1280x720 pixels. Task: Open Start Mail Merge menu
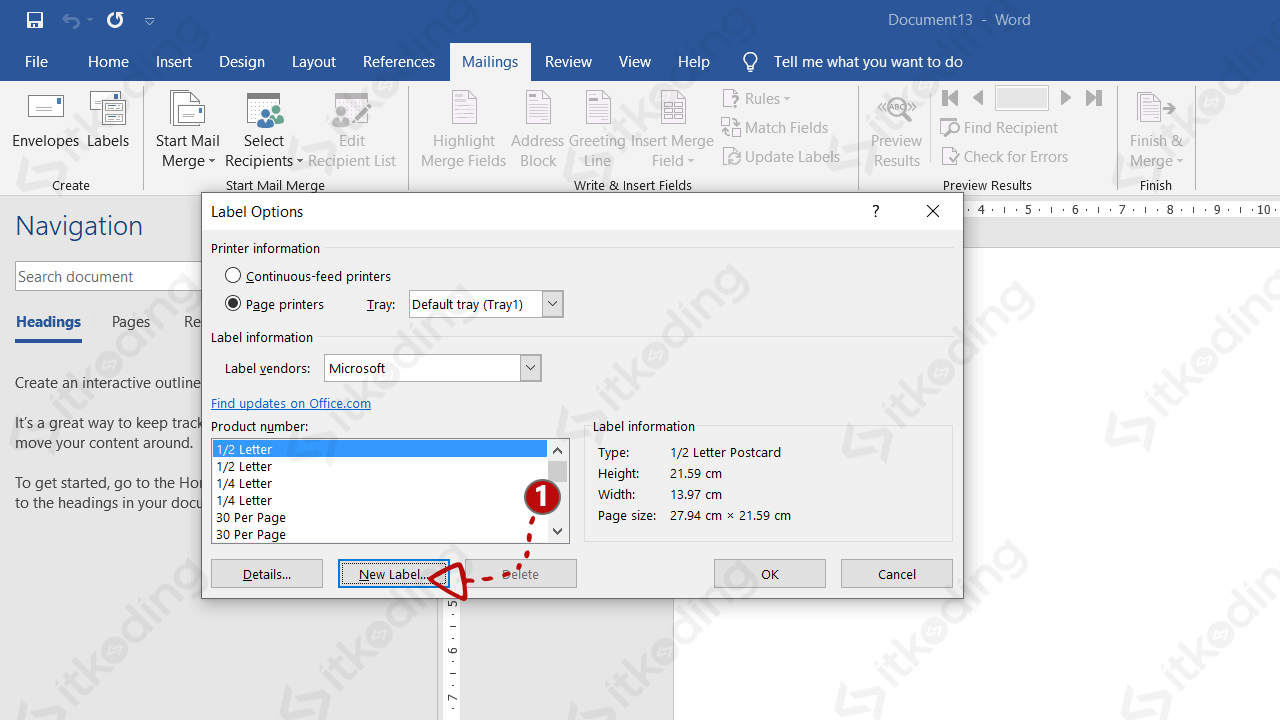click(x=188, y=131)
